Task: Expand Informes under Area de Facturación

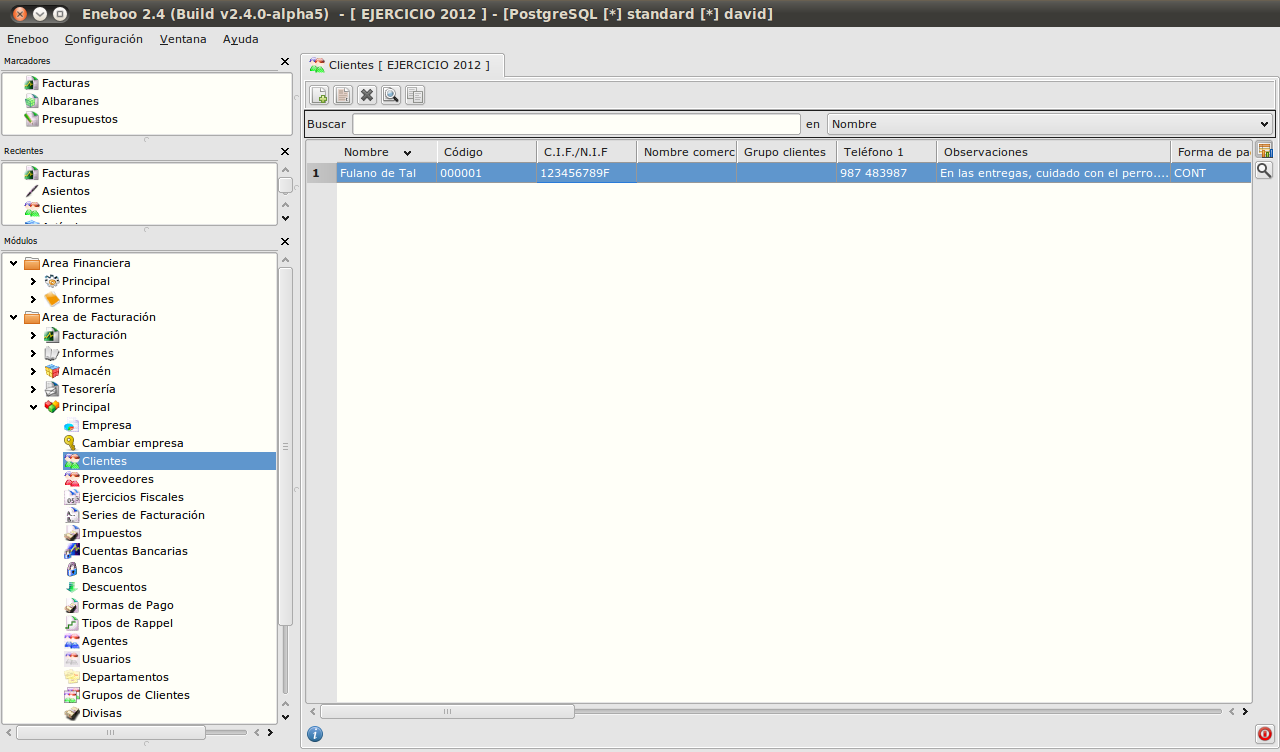Action: [x=33, y=353]
